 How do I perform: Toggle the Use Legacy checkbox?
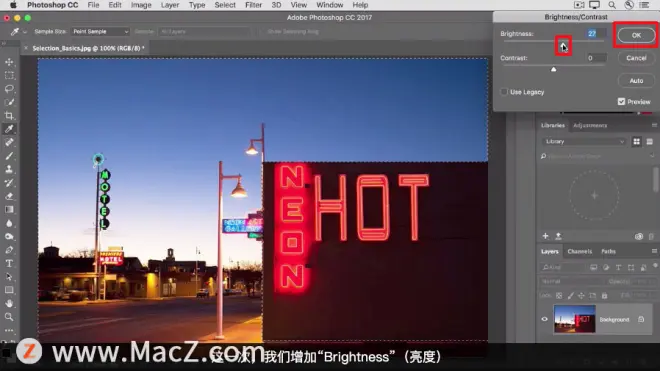point(504,92)
